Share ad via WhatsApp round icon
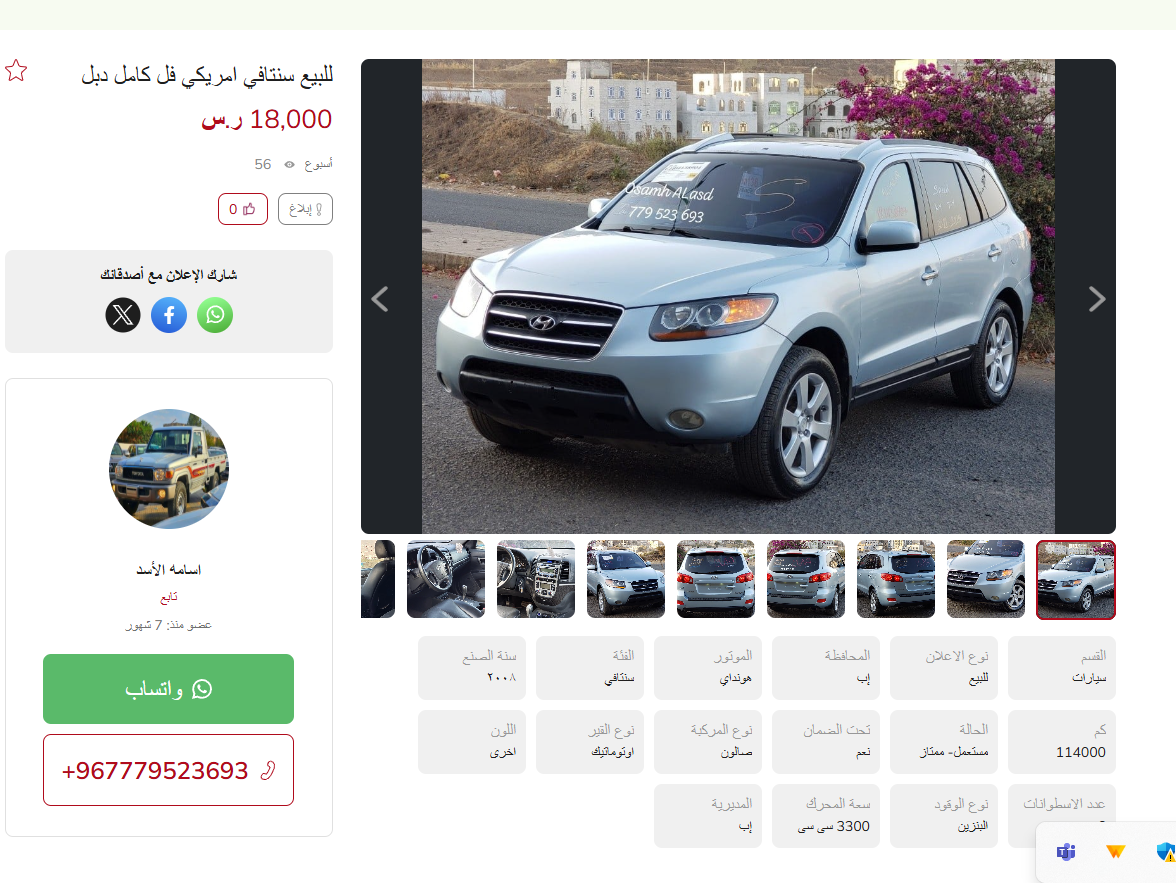 215,315
